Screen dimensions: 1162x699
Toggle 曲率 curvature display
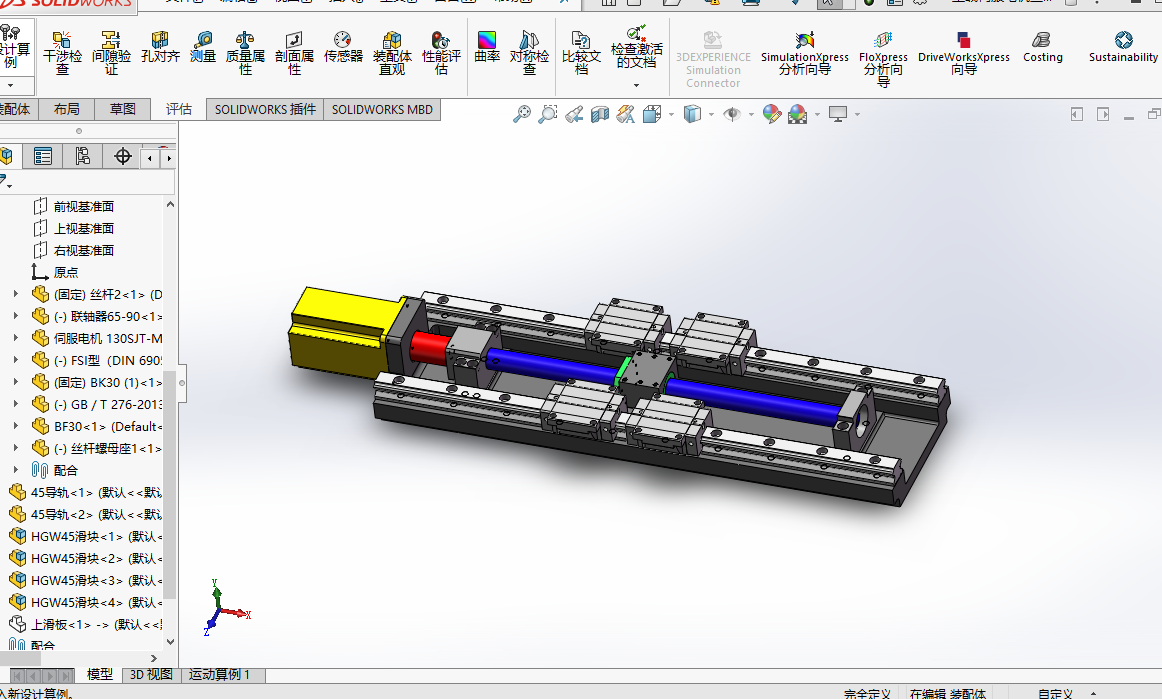click(487, 46)
